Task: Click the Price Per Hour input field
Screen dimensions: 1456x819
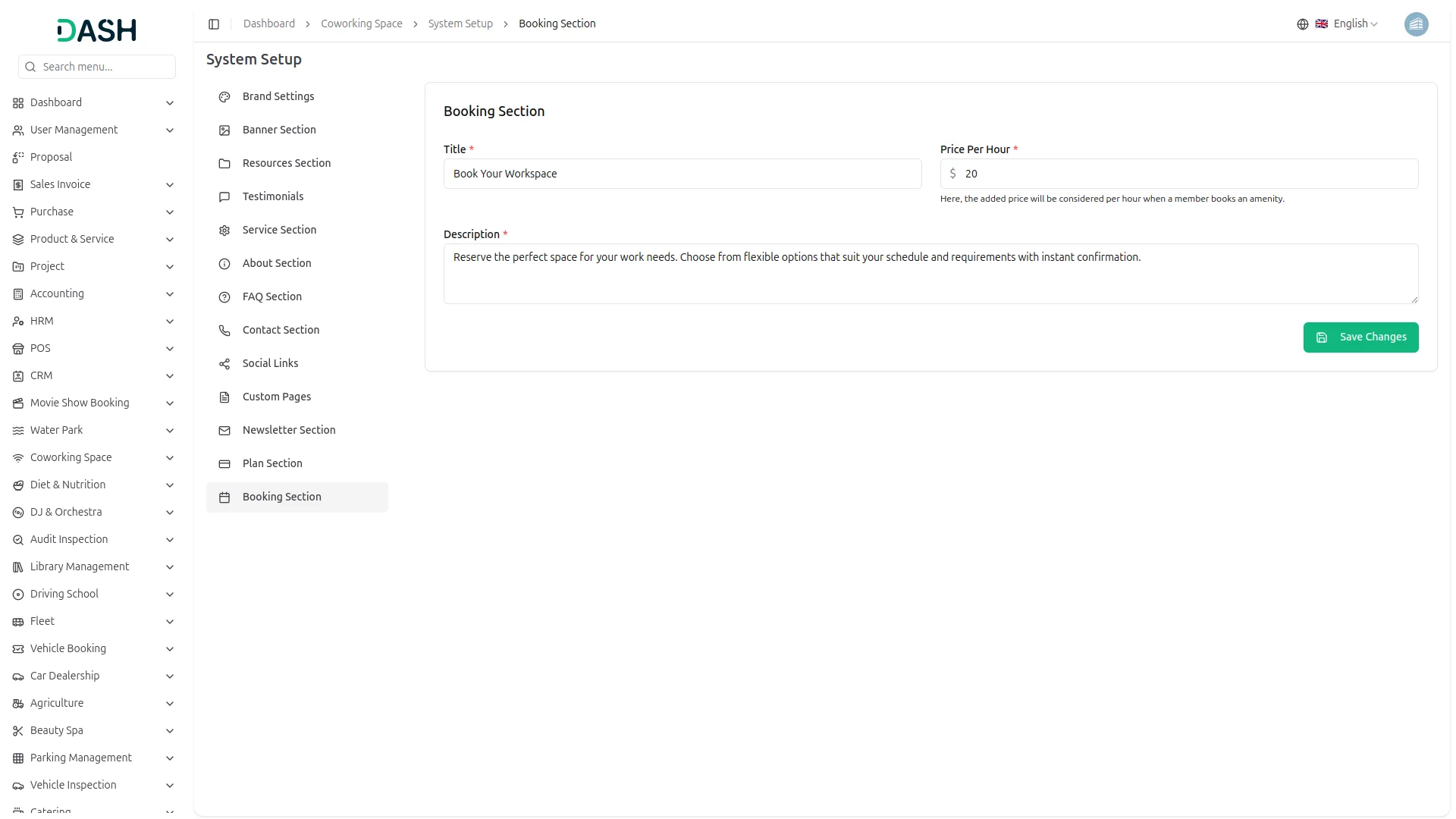Action: [x=1187, y=174]
